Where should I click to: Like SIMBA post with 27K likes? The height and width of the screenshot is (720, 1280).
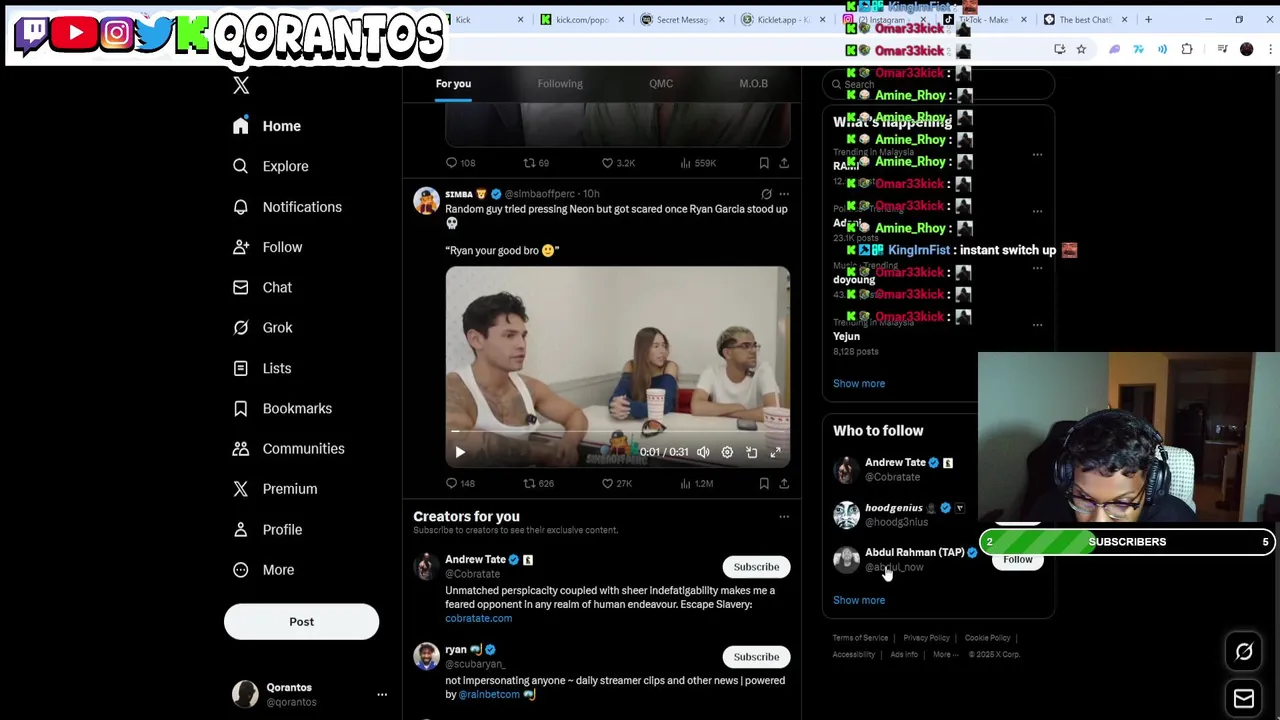click(616, 484)
